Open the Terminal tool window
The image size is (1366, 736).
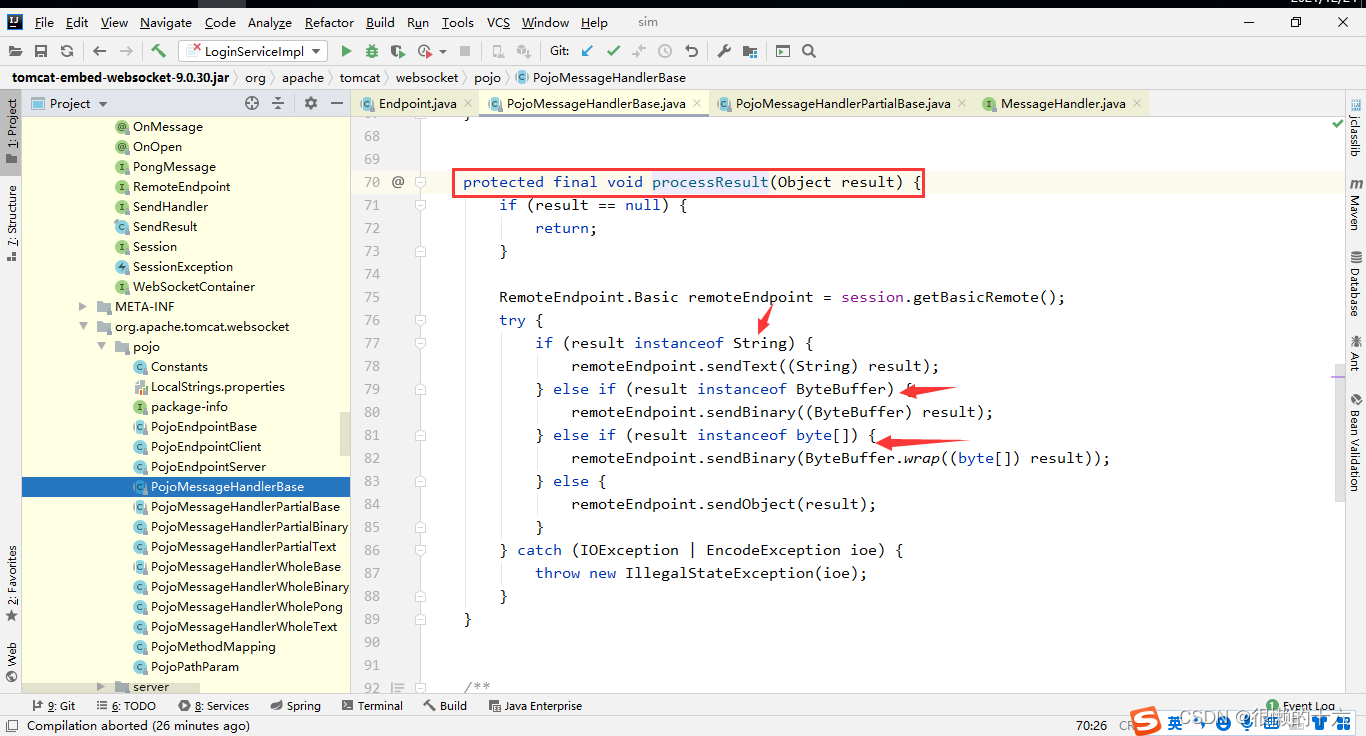(371, 706)
